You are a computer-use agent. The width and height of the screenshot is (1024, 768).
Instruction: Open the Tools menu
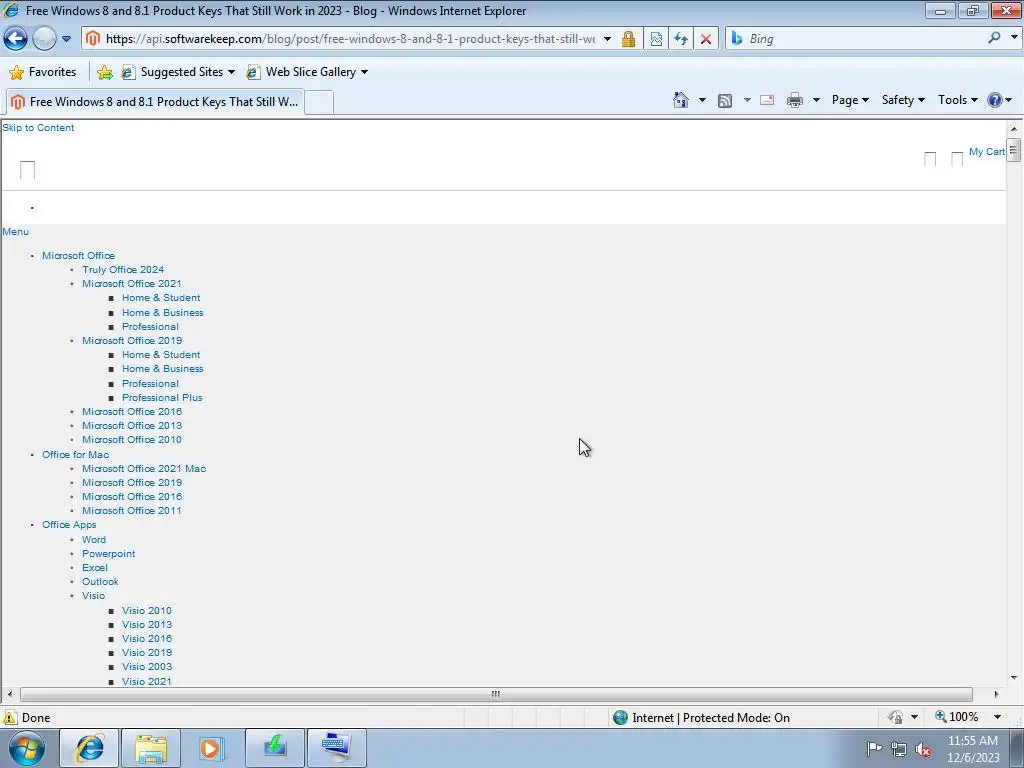(x=957, y=100)
